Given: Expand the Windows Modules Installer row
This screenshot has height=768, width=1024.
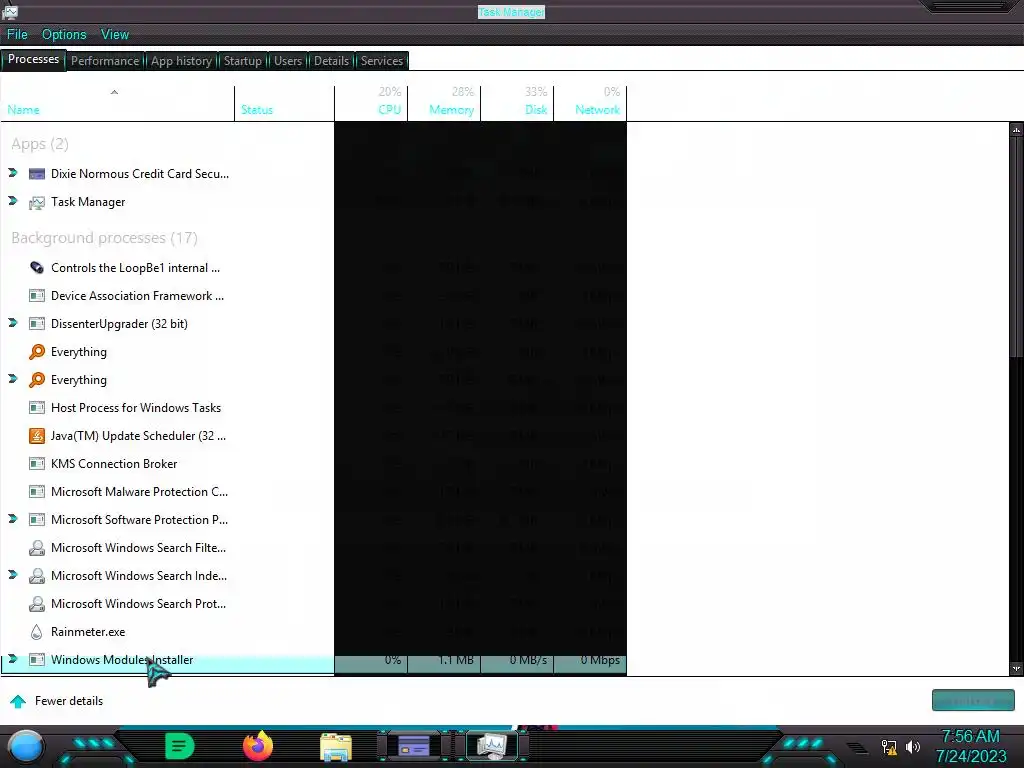Looking at the screenshot, I should [13, 659].
